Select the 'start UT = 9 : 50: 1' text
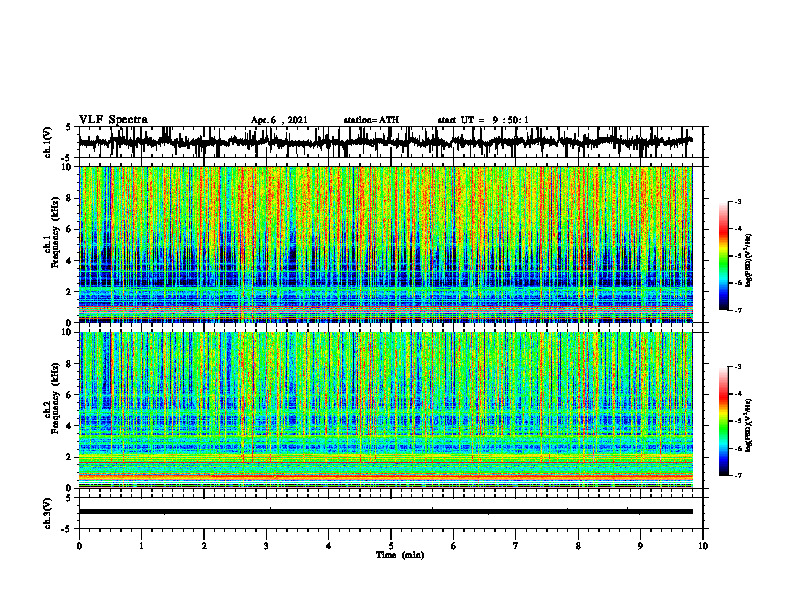Screen dimensions: 792x612 [x=483, y=120]
